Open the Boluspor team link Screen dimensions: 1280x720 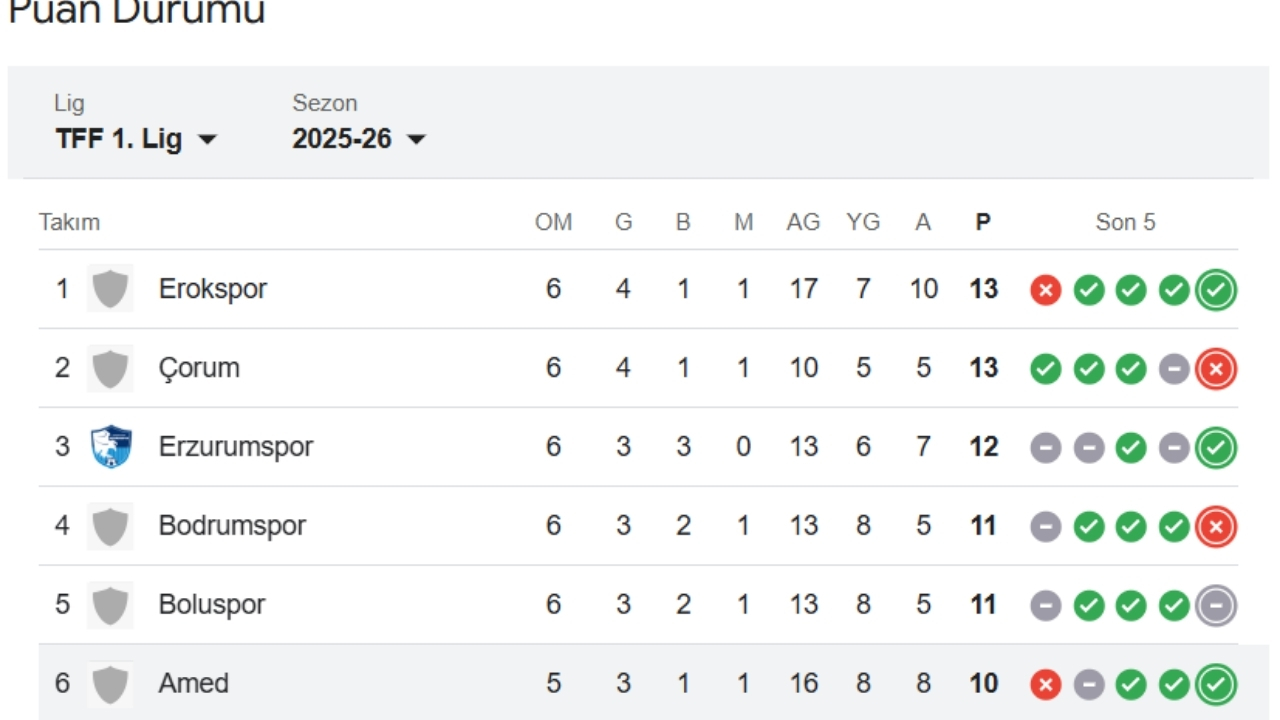pos(212,605)
